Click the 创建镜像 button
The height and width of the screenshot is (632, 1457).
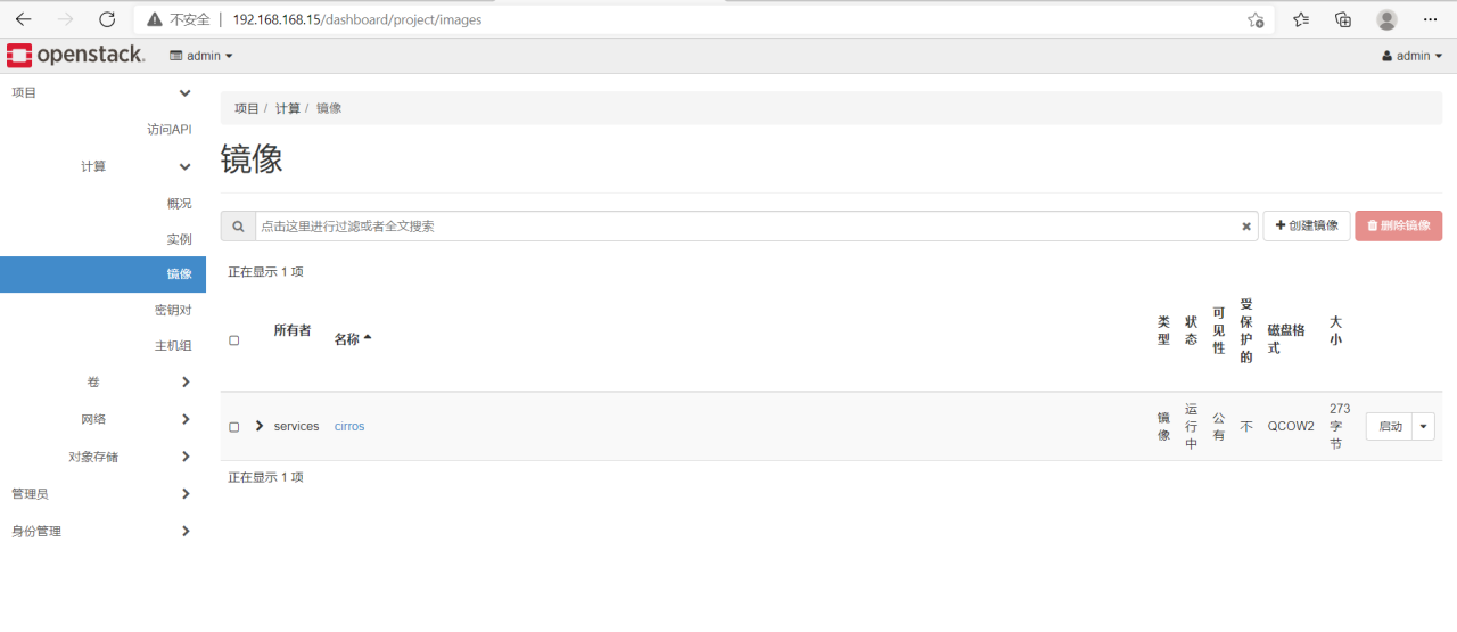point(1306,226)
